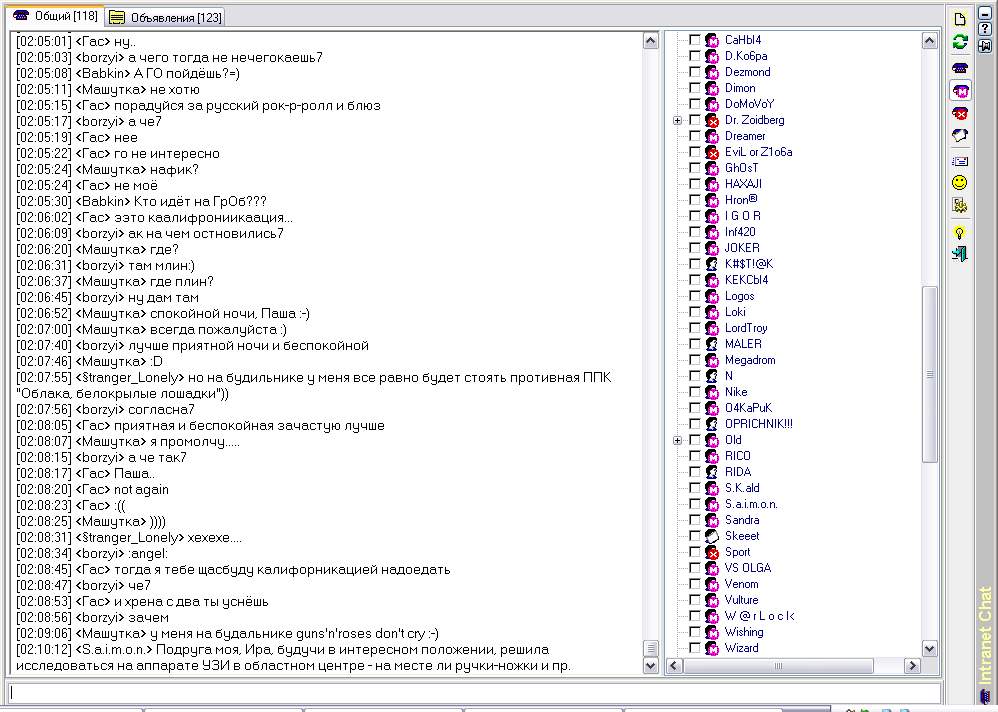
Task: Click the envelope message icon in toolbar
Action: [959, 160]
